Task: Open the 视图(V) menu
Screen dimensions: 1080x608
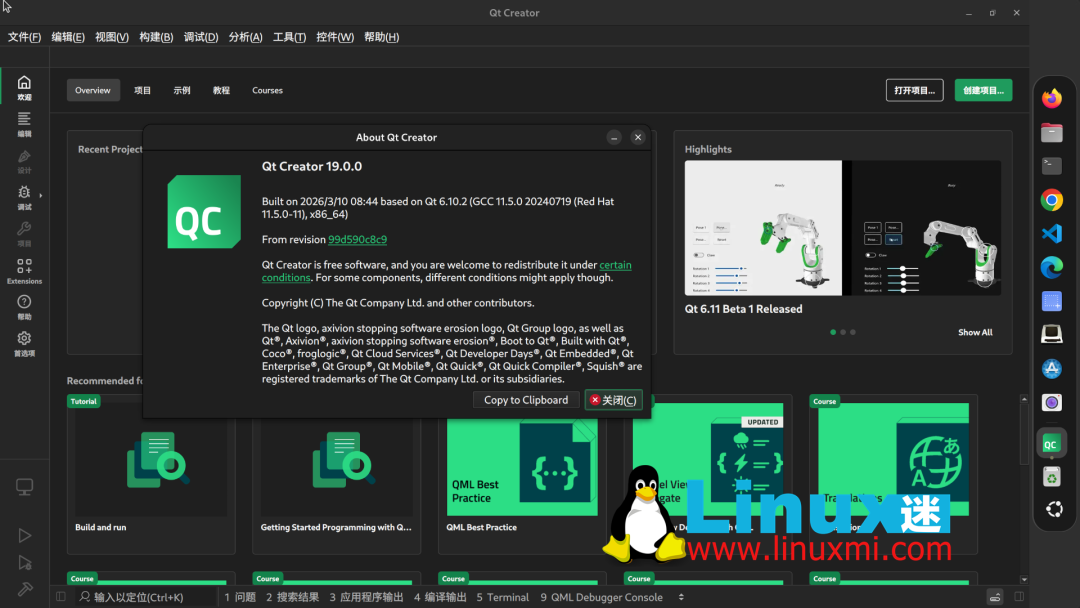Action: 112,37
